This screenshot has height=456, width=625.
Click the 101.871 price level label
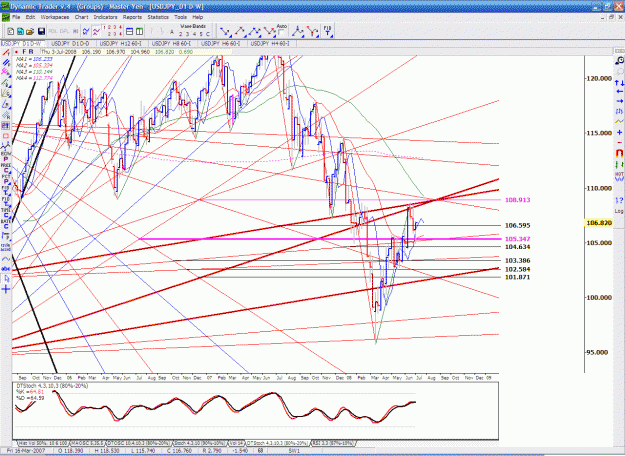[517, 277]
